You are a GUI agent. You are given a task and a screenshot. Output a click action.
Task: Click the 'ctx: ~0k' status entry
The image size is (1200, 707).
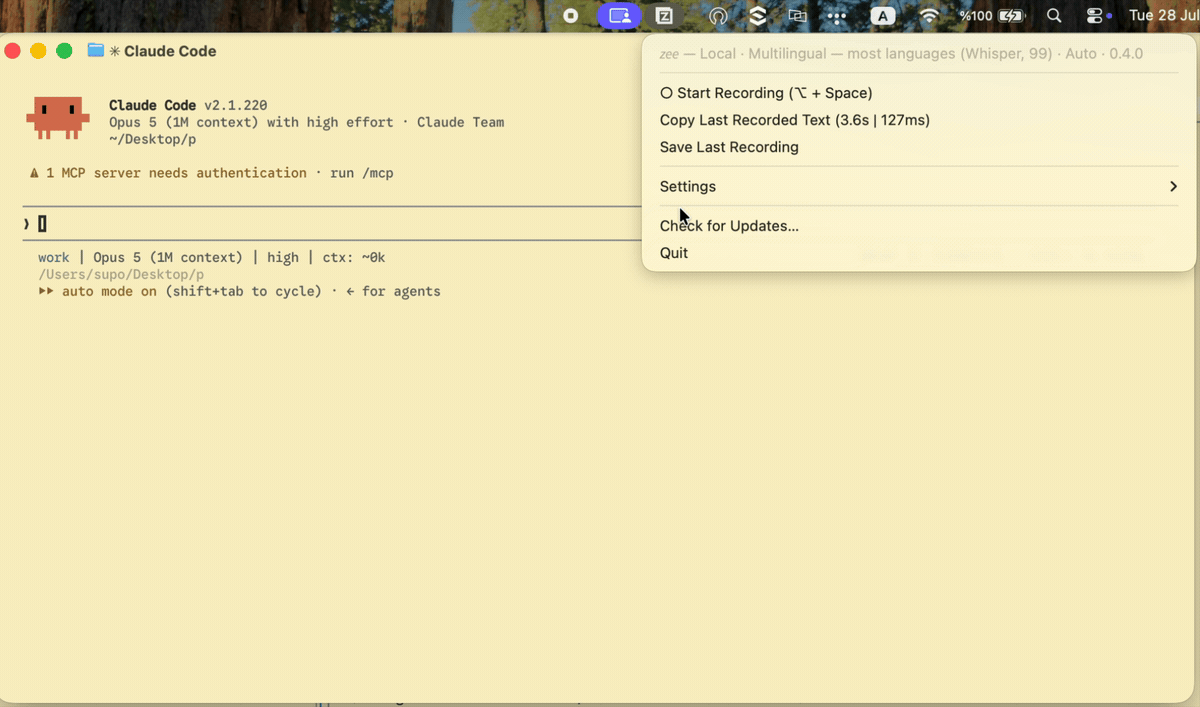(x=354, y=257)
